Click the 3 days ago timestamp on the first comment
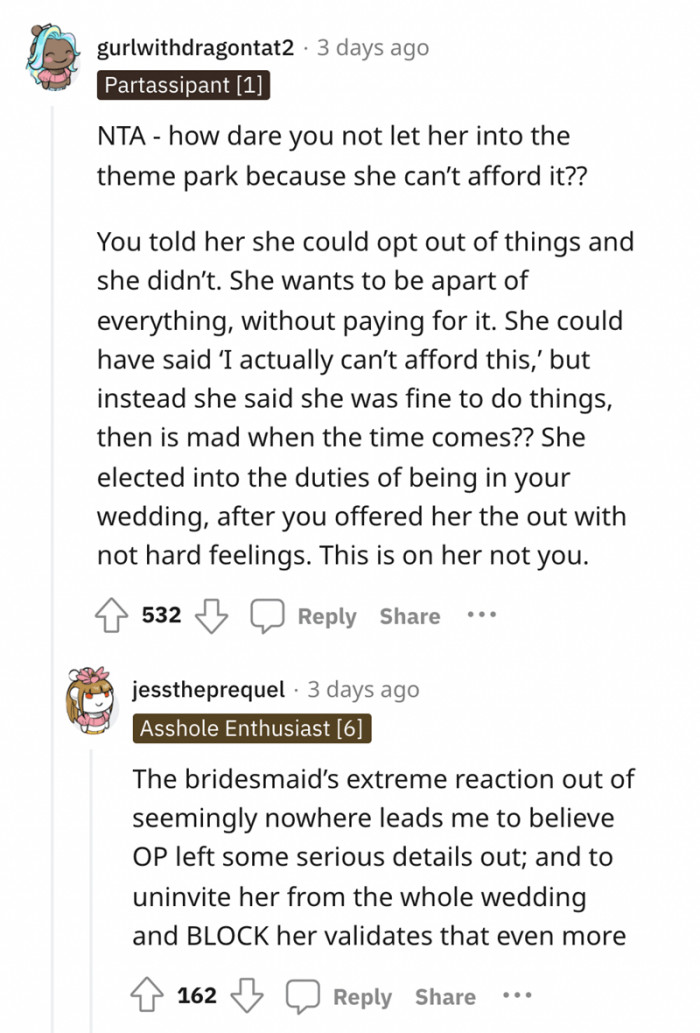Viewport: 700px width, 1033px height. pos(372,46)
